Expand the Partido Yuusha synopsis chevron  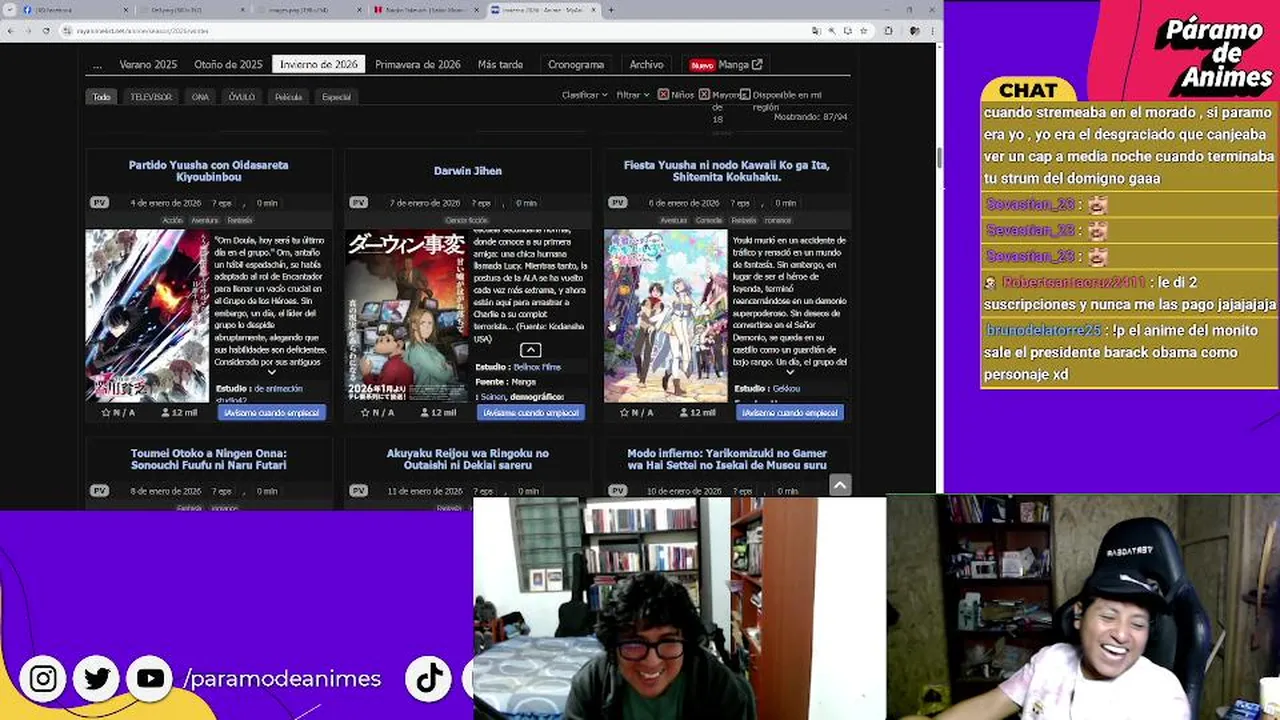point(271,372)
